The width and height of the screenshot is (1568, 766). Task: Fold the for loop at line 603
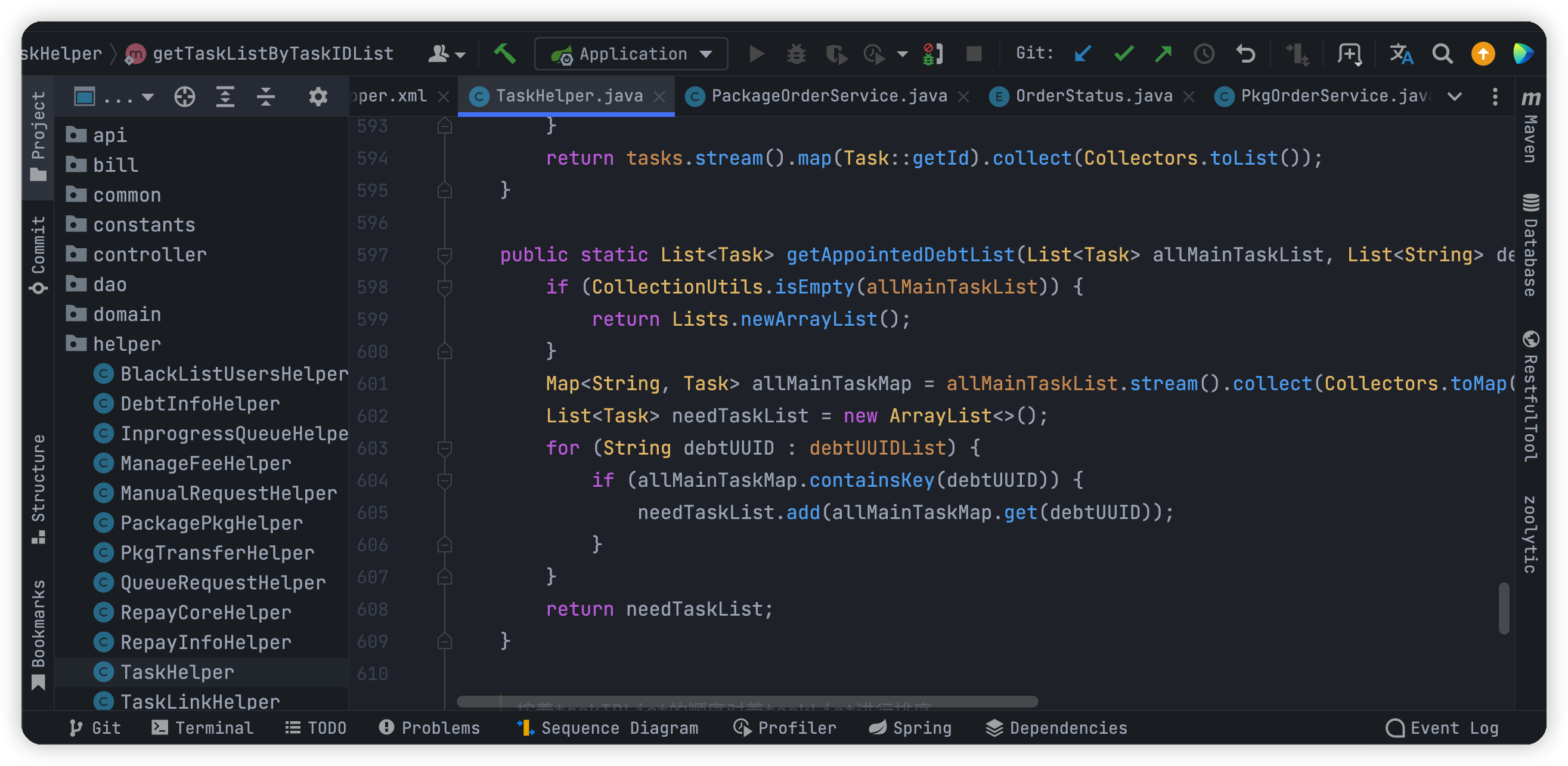point(444,449)
